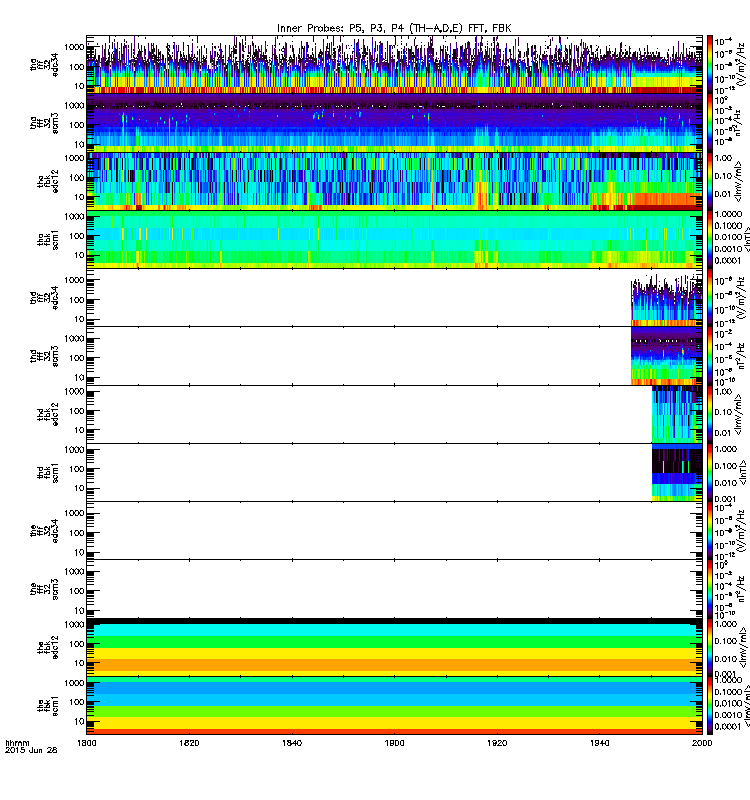Click the thd fff edc34 data block
Viewport: 750px width, 800px height.
(x=667, y=301)
